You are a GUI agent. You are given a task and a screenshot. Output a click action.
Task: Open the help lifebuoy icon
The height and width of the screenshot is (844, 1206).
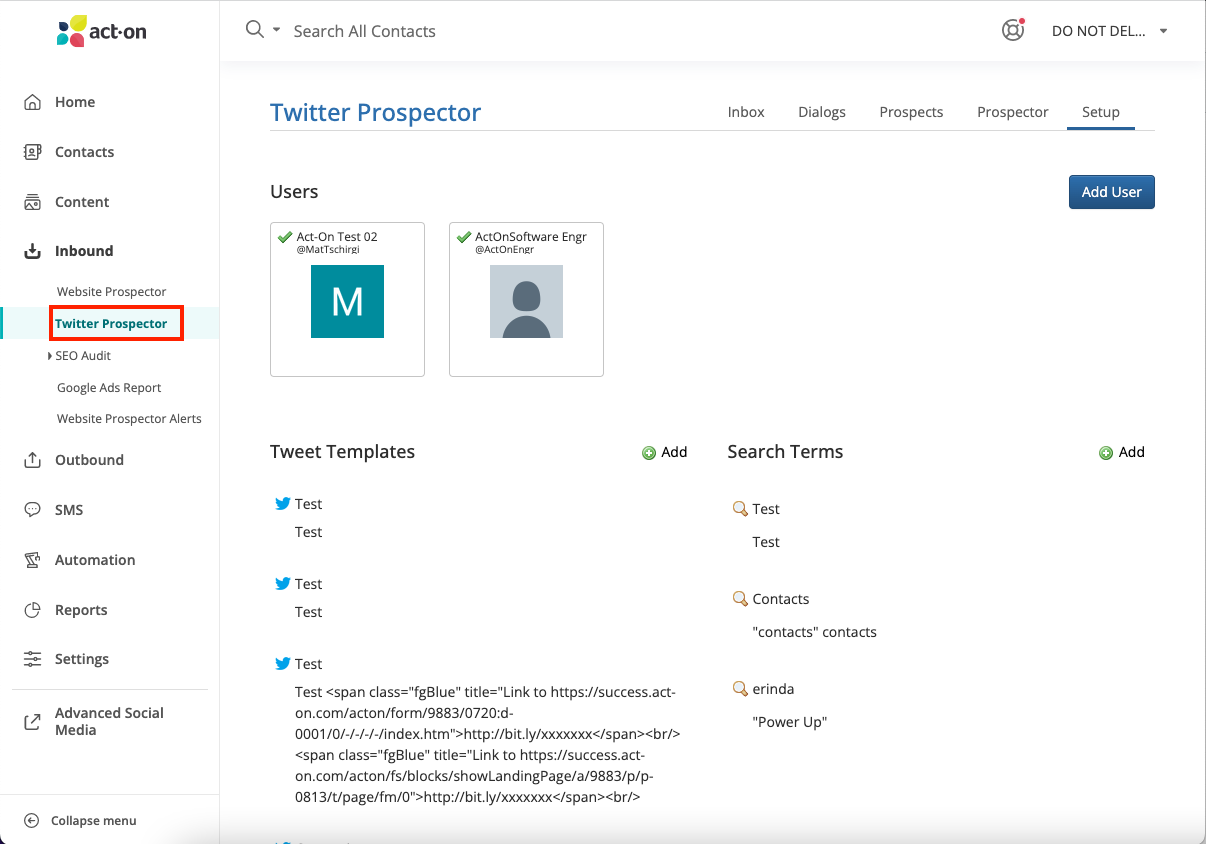click(x=1013, y=30)
